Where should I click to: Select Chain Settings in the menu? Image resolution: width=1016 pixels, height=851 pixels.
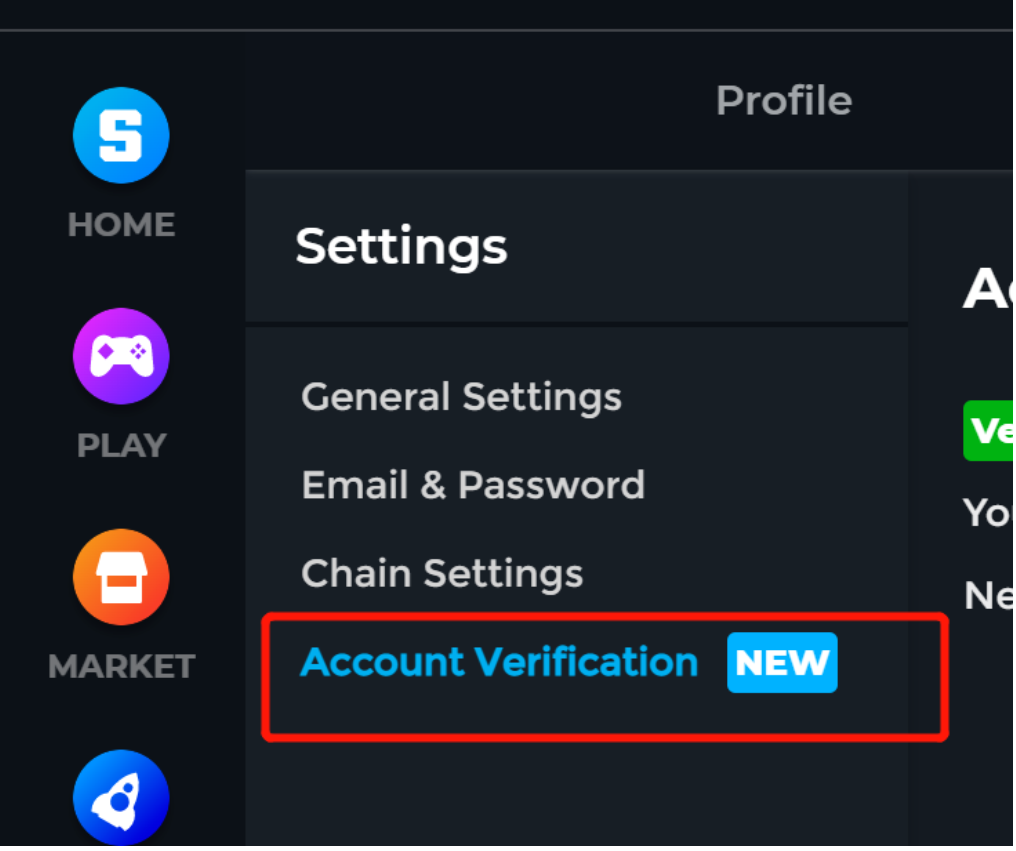[442, 574]
